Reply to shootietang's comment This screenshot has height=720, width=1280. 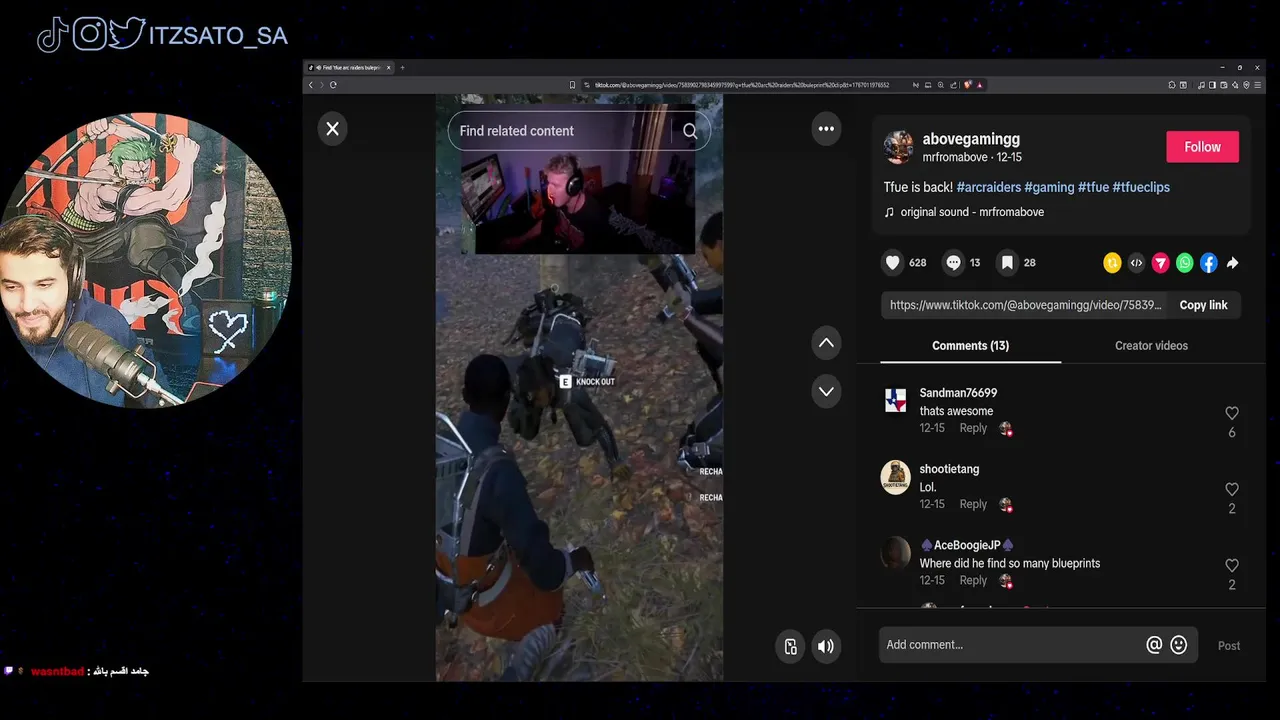click(x=973, y=504)
